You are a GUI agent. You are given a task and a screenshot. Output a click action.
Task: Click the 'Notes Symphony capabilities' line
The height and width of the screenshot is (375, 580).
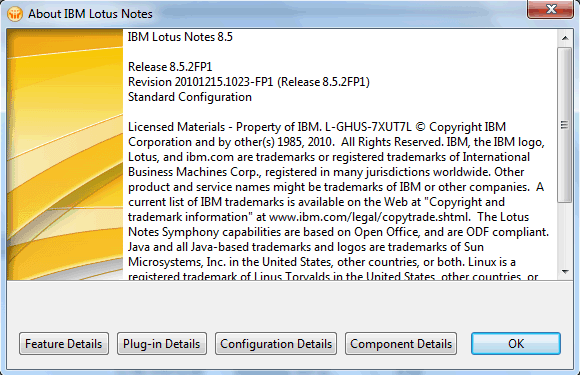coord(338,232)
